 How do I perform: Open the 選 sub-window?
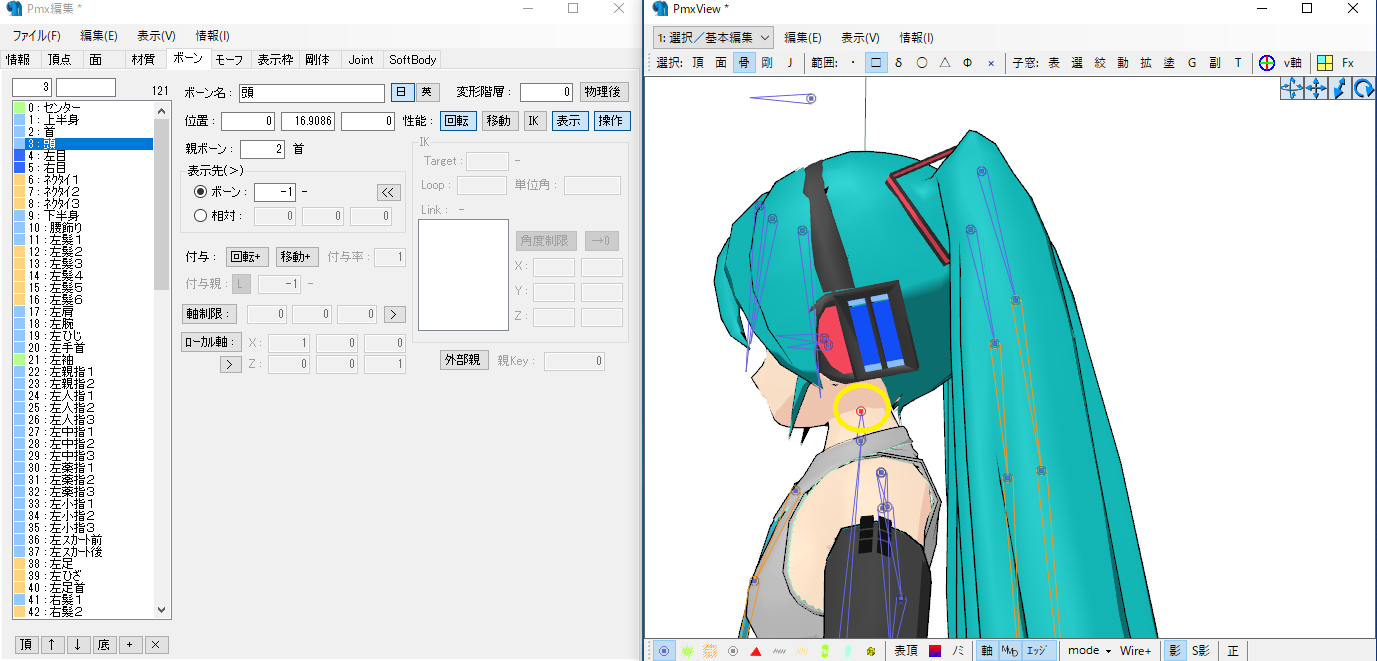pyautogui.click(x=1077, y=62)
